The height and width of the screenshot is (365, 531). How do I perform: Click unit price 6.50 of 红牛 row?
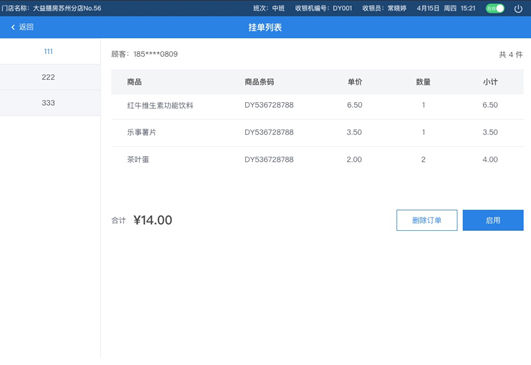pos(355,105)
